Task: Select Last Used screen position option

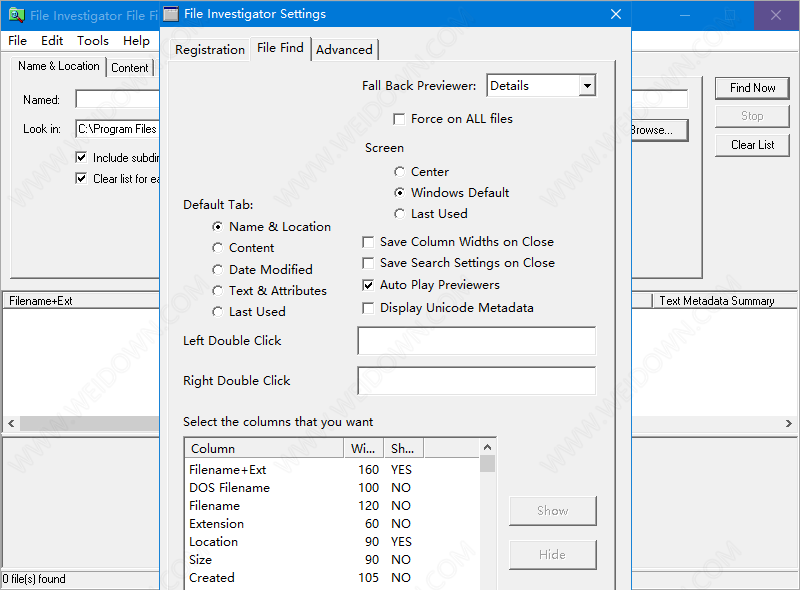Action: (x=400, y=214)
